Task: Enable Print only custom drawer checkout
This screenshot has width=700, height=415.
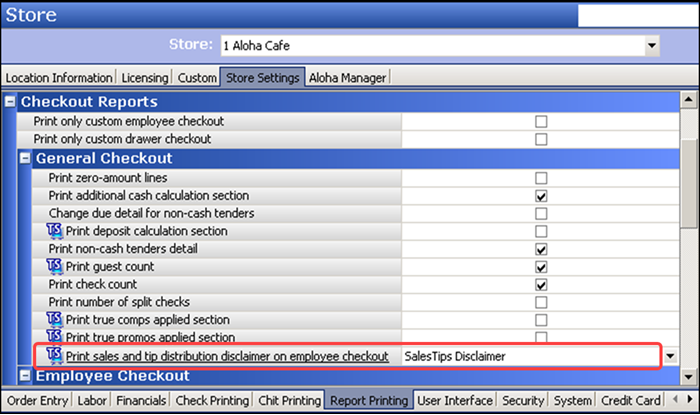Action: point(541,139)
